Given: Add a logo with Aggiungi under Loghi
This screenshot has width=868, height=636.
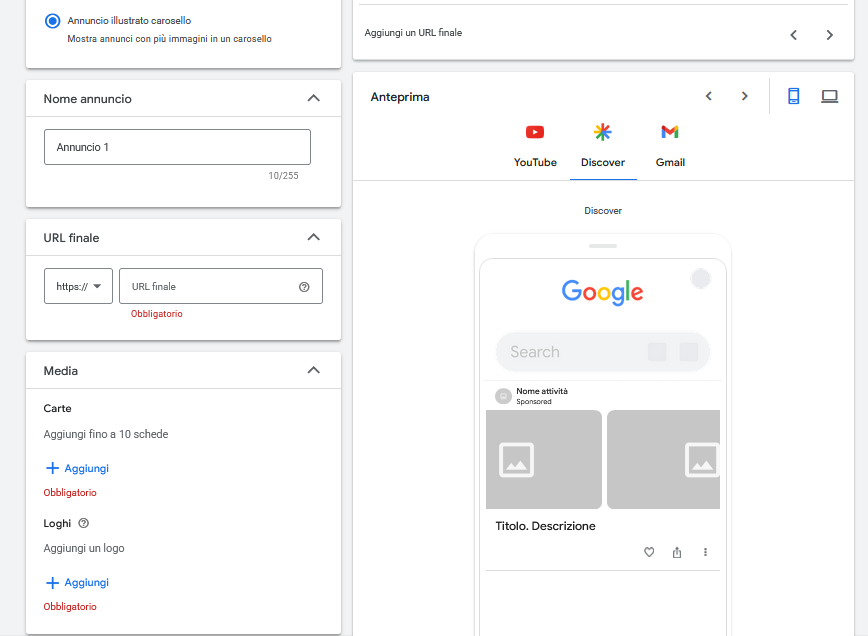Looking at the screenshot, I should [x=77, y=582].
